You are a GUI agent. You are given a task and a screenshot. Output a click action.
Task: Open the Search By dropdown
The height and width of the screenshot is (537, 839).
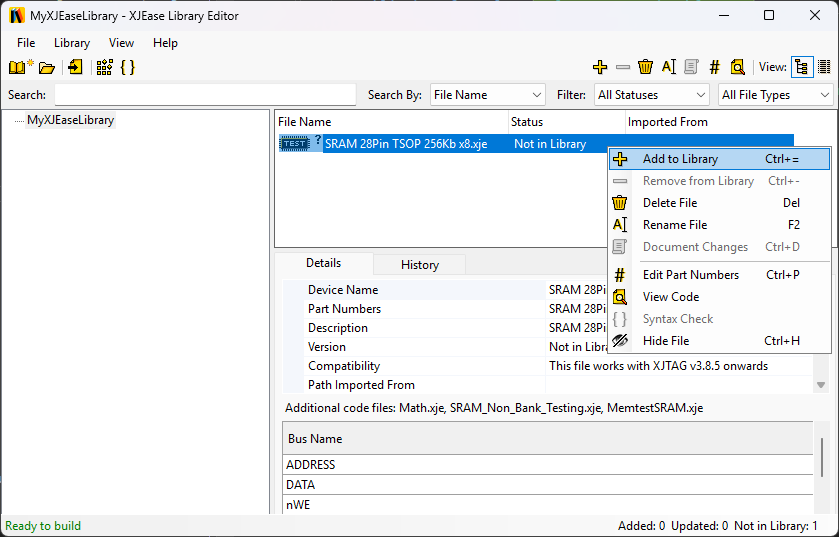[487, 95]
